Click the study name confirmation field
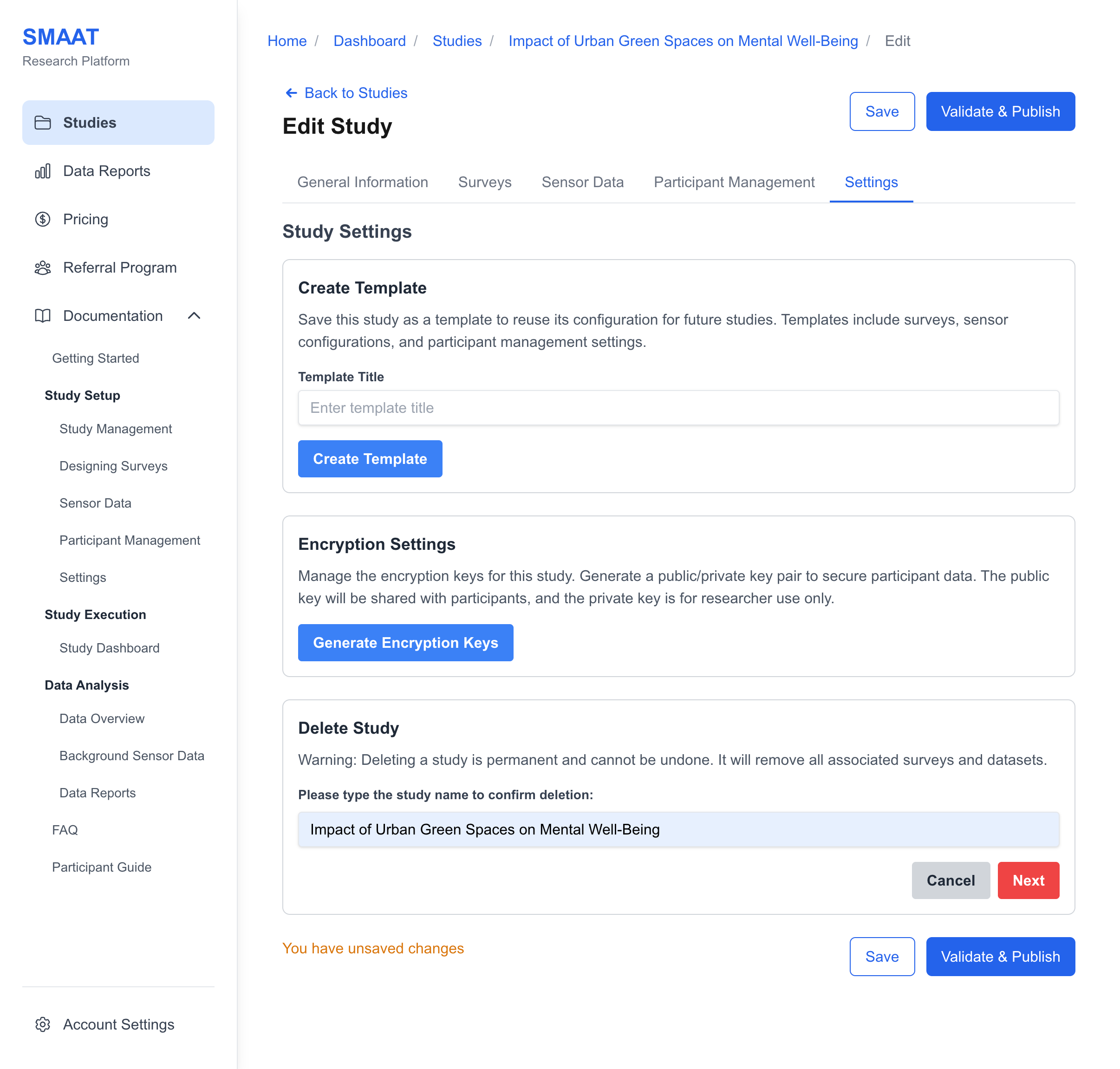 pyautogui.click(x=678, y=830)
